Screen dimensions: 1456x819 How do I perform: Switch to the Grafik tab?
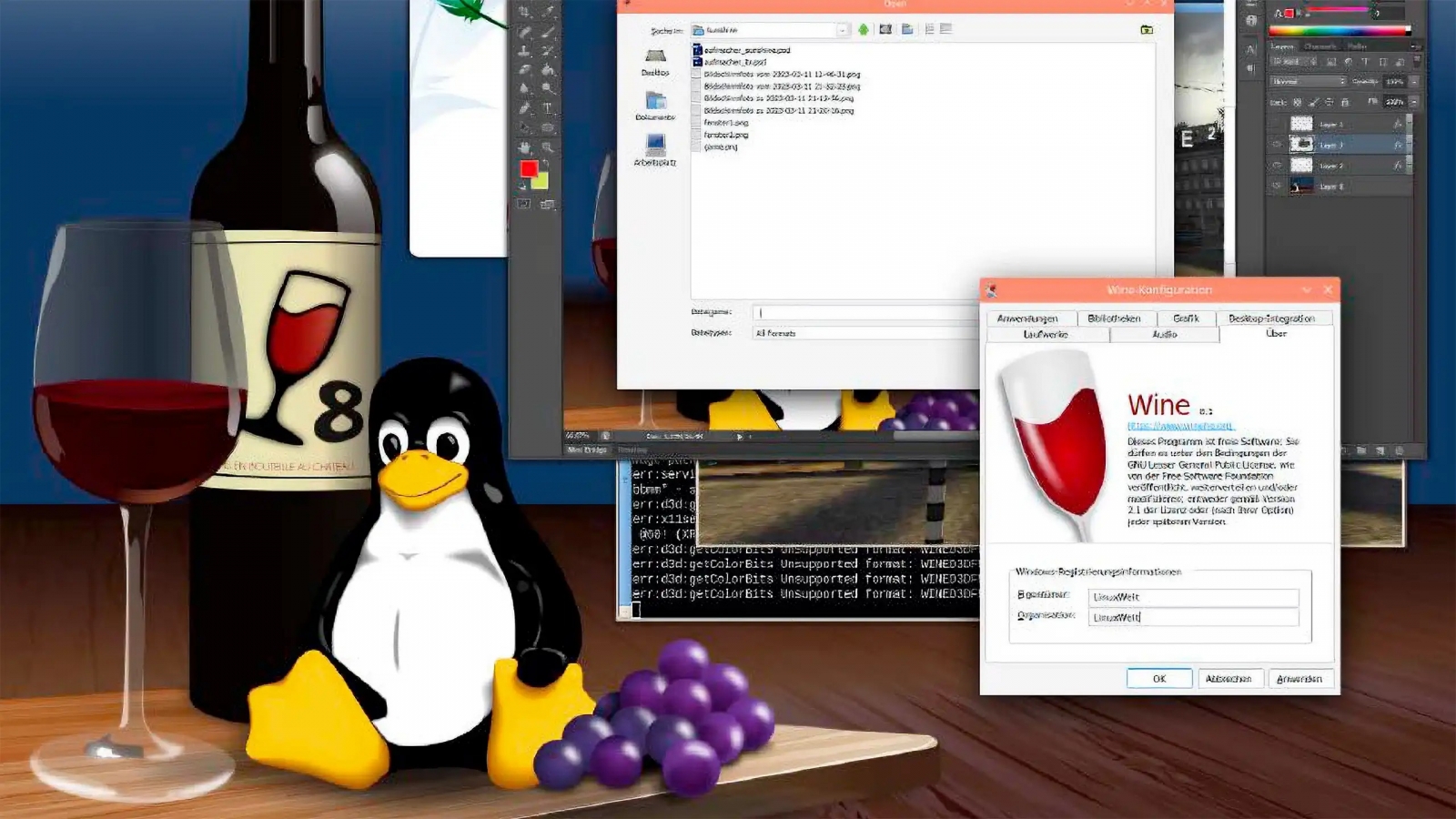coord(1186,318)
